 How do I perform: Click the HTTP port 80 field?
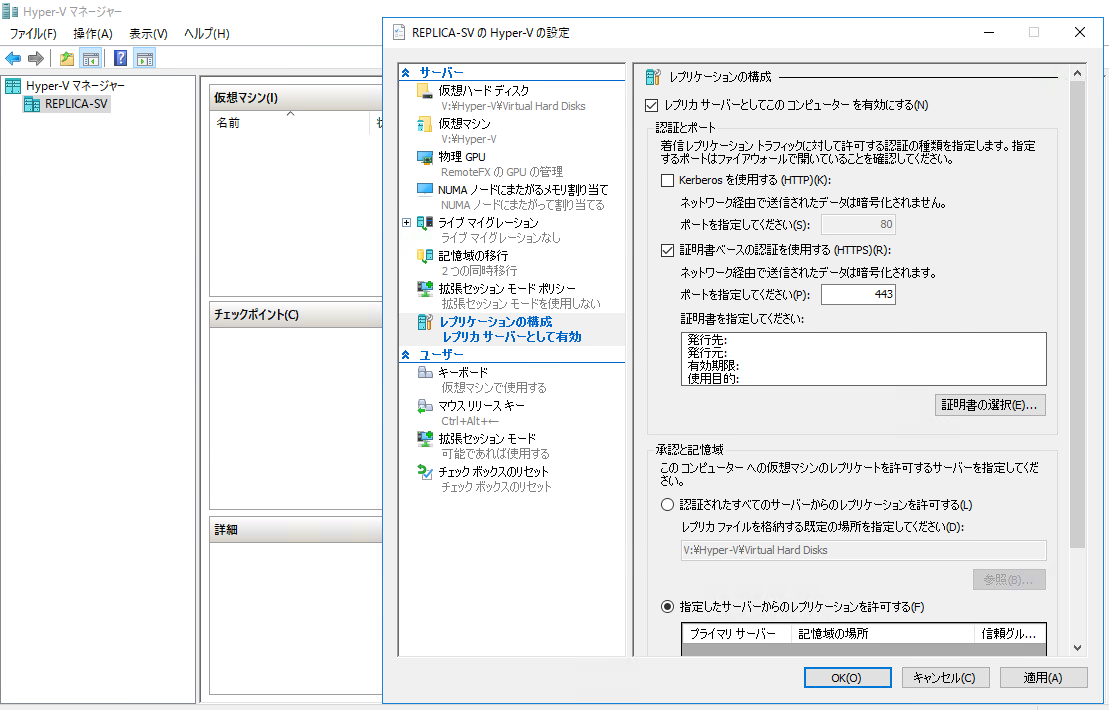click(858, 224)
